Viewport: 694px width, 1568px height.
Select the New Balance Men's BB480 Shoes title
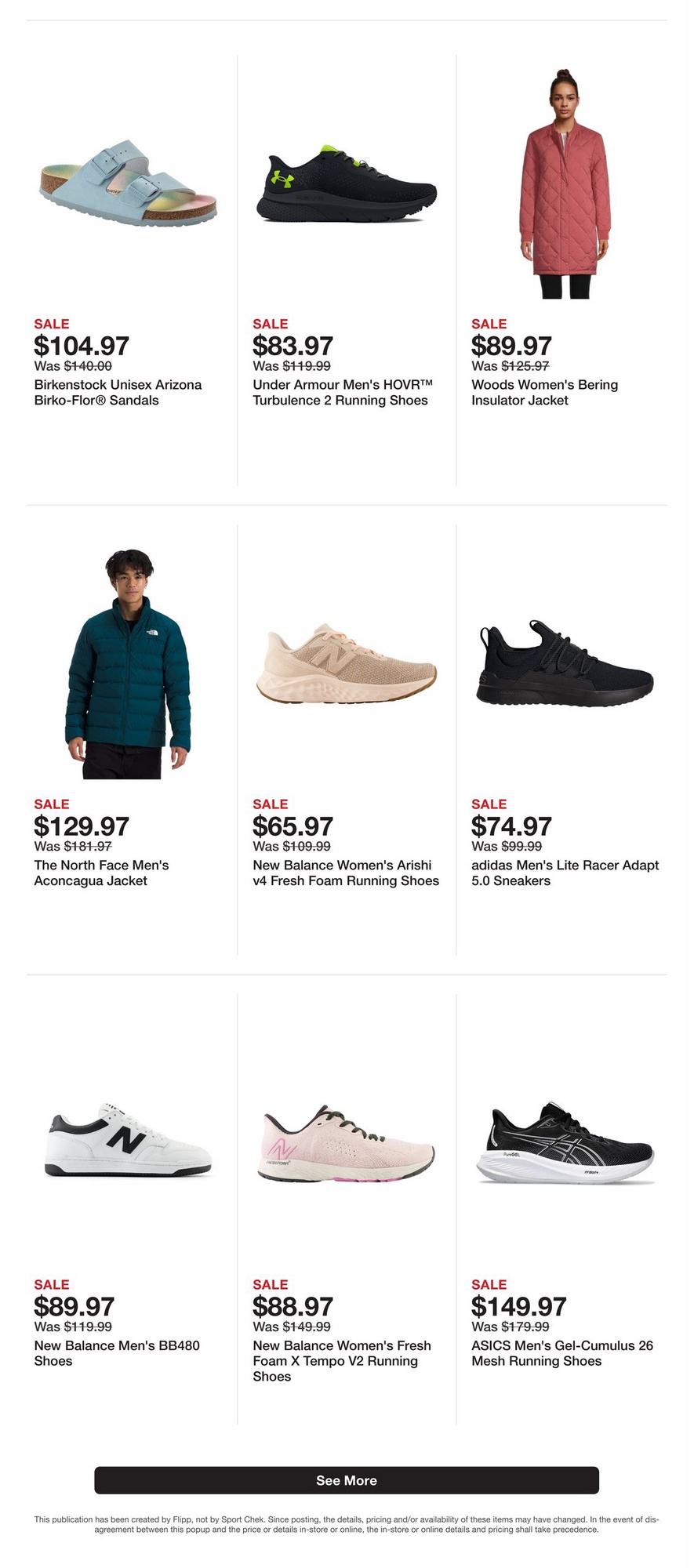(x=117, y=1353)
